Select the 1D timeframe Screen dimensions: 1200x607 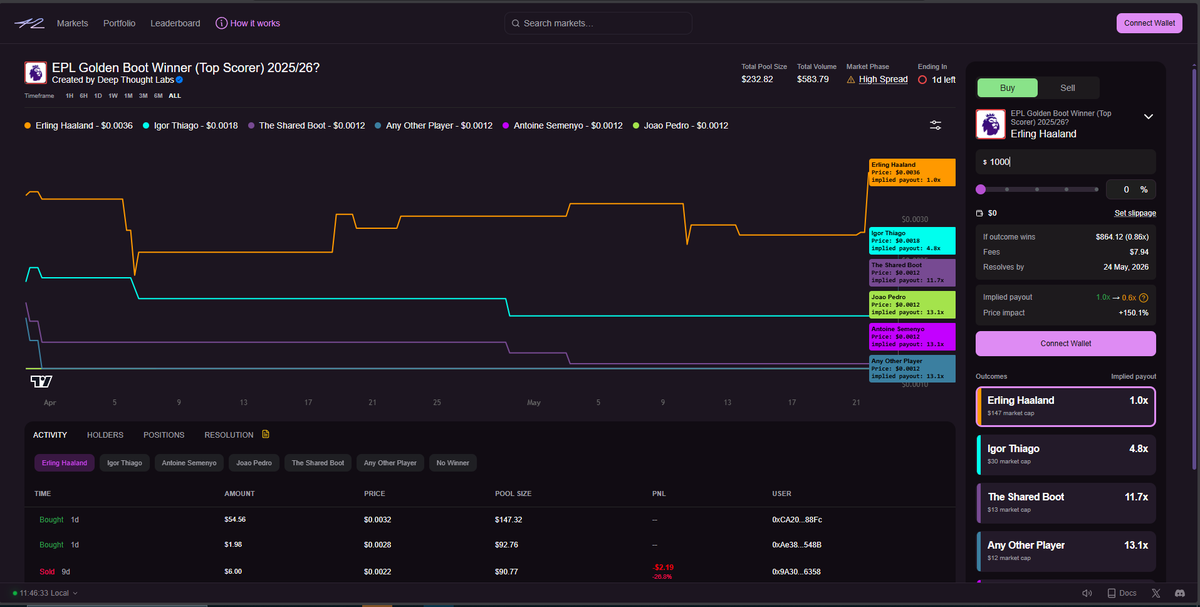point(98,96)
